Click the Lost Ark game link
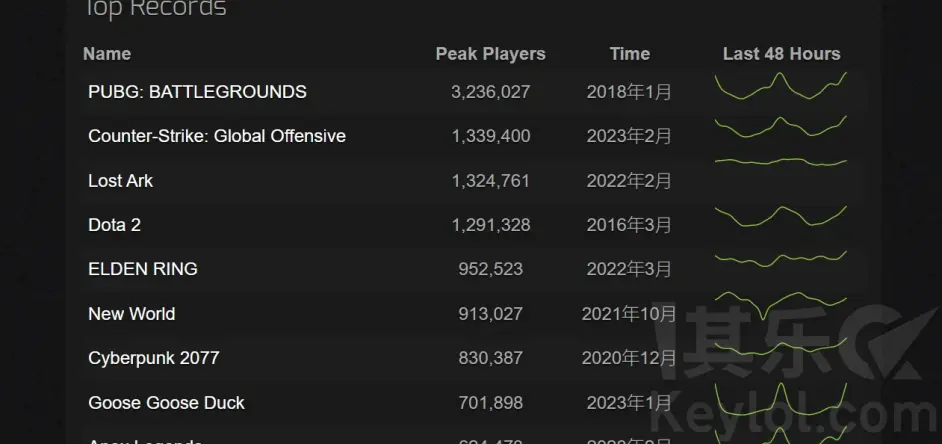 [120, 181]
